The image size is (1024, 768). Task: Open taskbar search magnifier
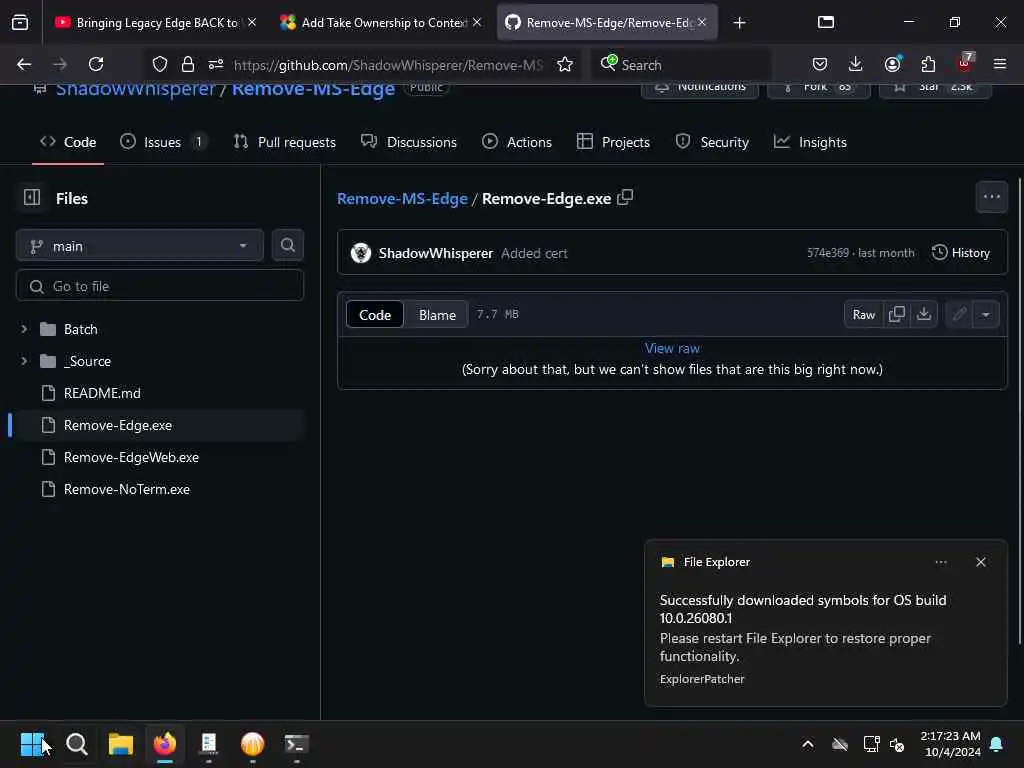pyautogui.click(x=77, y=744)
